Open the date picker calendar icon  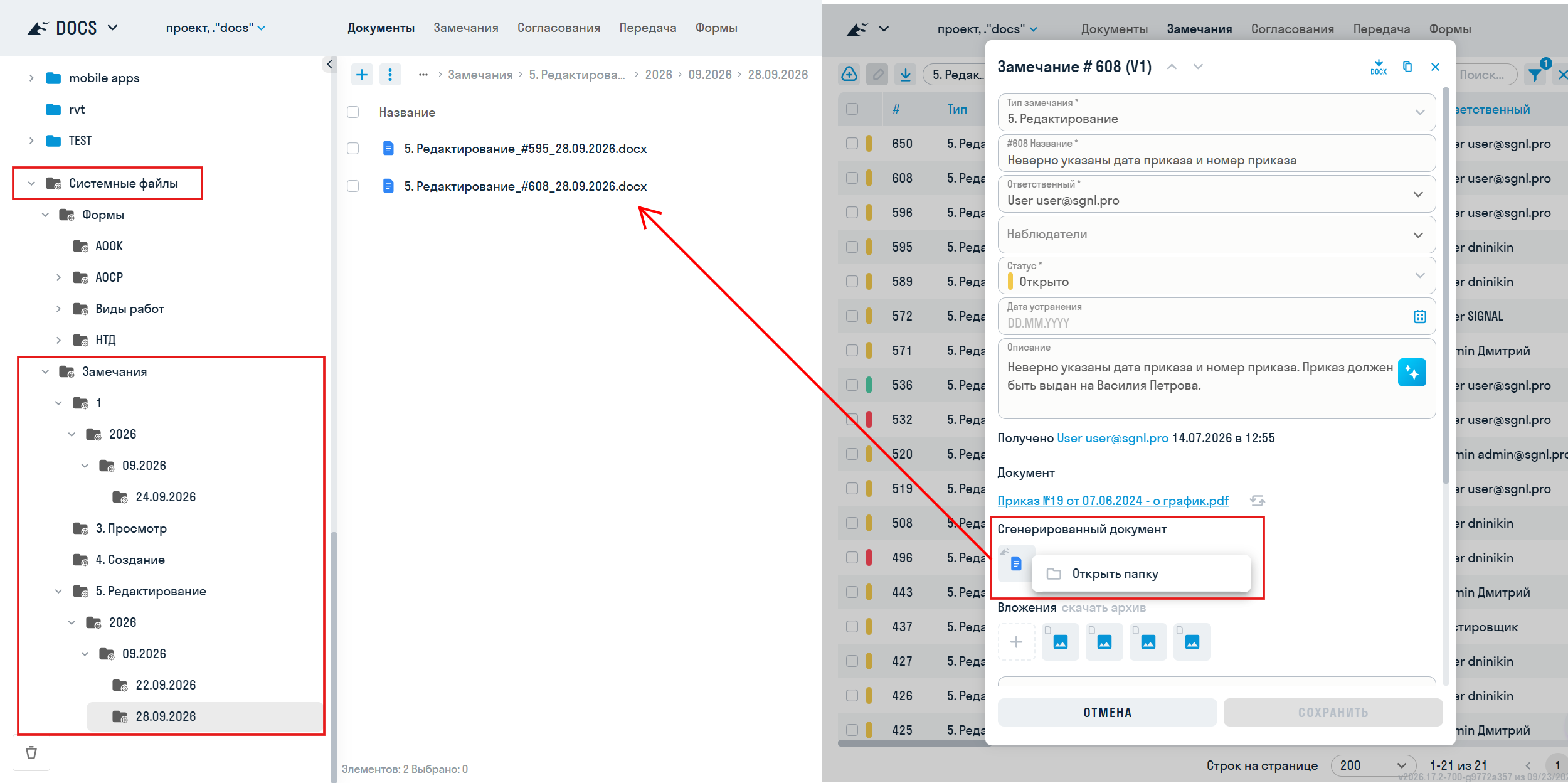1419,316
